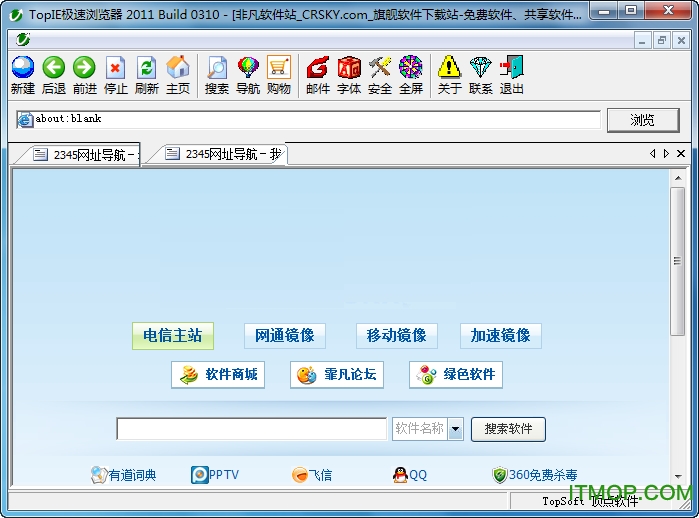Restore the inner document window
The image size is (699, 518).
662,41
